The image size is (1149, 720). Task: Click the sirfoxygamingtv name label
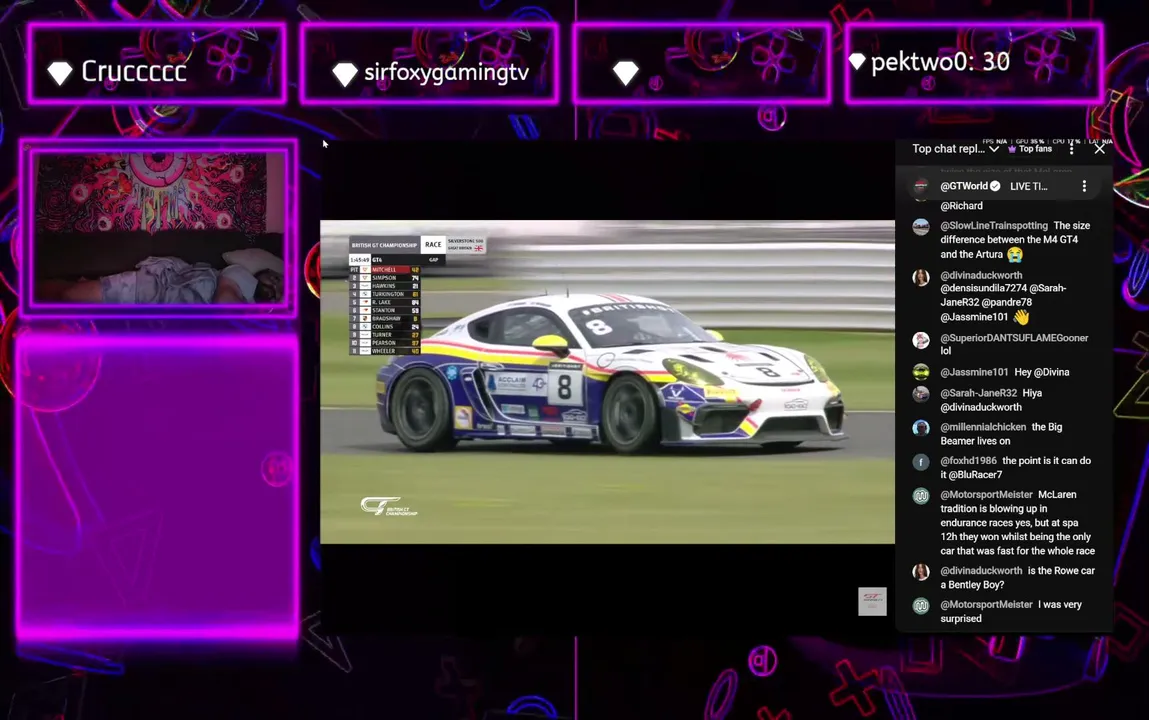pos(446,72)
